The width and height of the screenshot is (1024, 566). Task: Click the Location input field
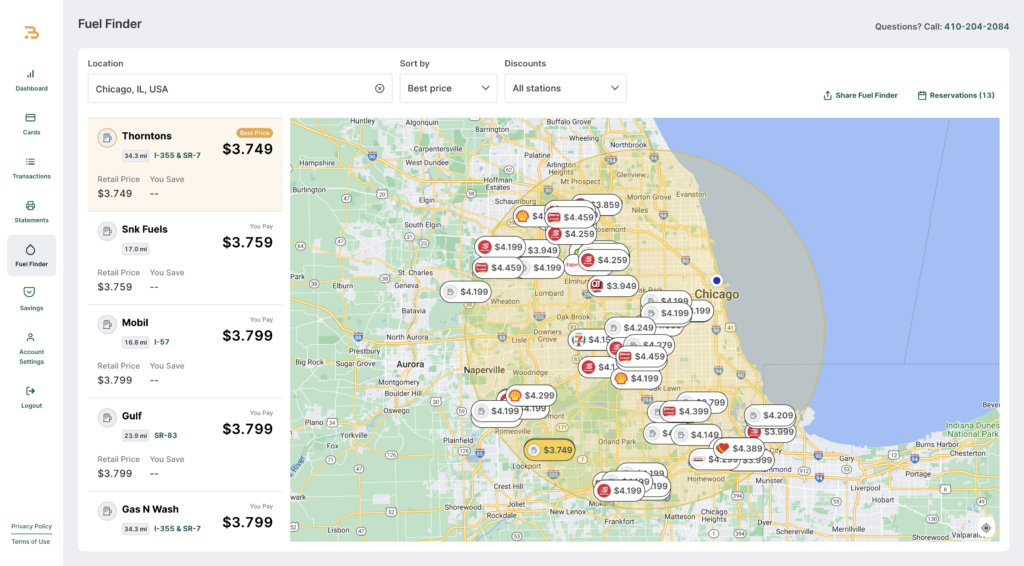240,88
